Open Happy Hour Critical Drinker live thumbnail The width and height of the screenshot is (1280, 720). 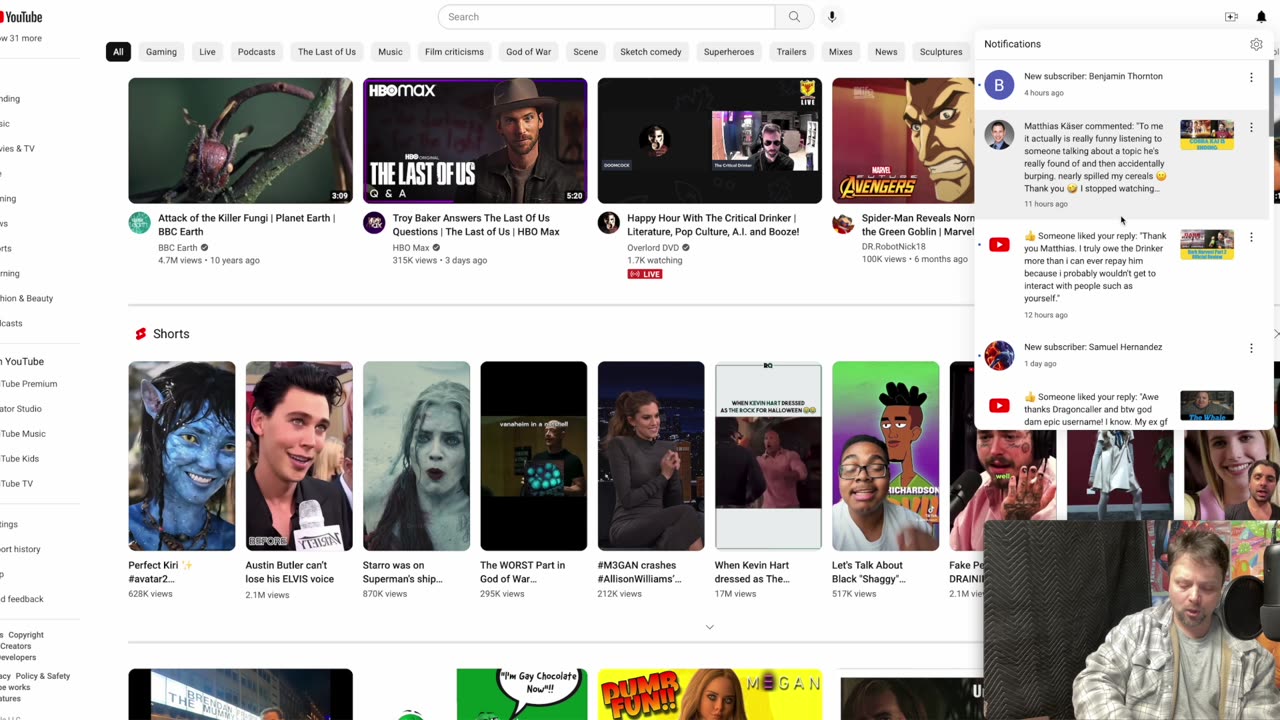point(709,141)
